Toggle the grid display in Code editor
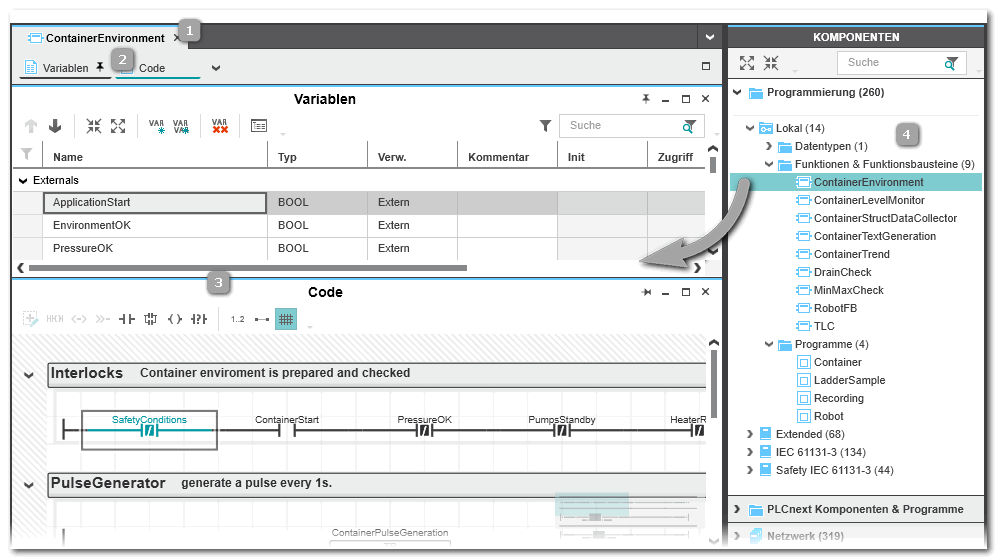998x560 pixels. (286, 319)
